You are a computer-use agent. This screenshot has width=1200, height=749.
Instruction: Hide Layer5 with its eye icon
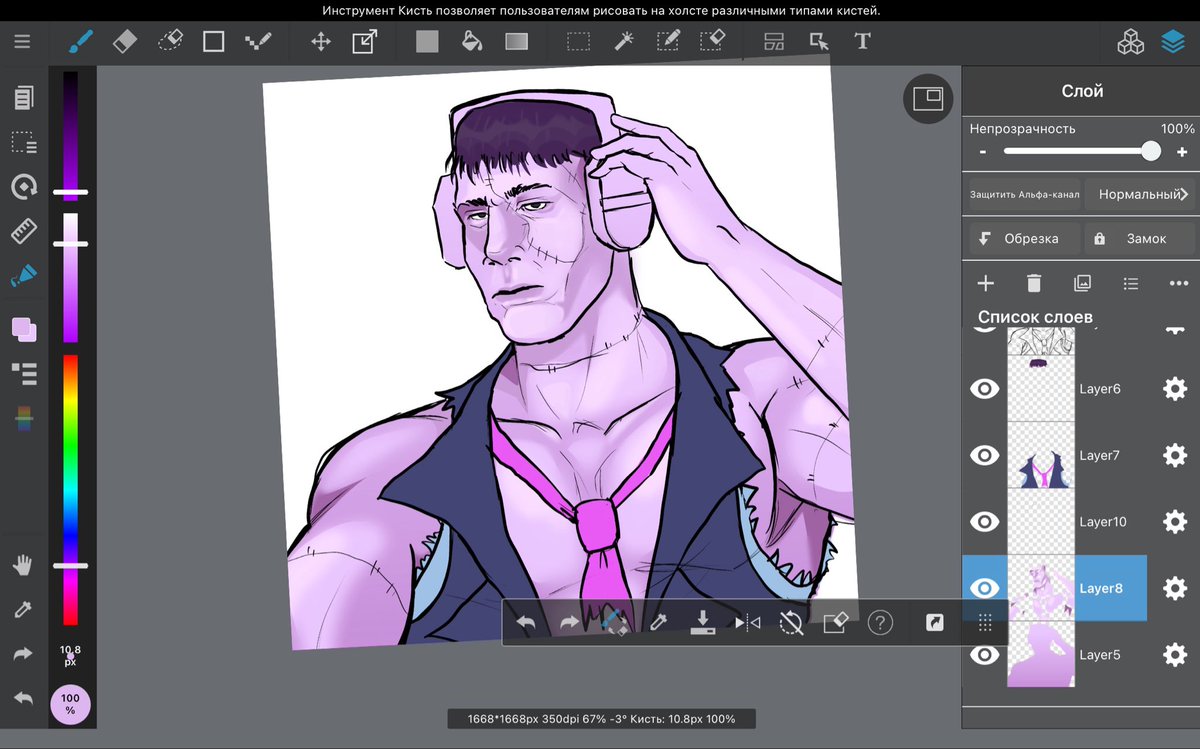click(x=985, y=655)
